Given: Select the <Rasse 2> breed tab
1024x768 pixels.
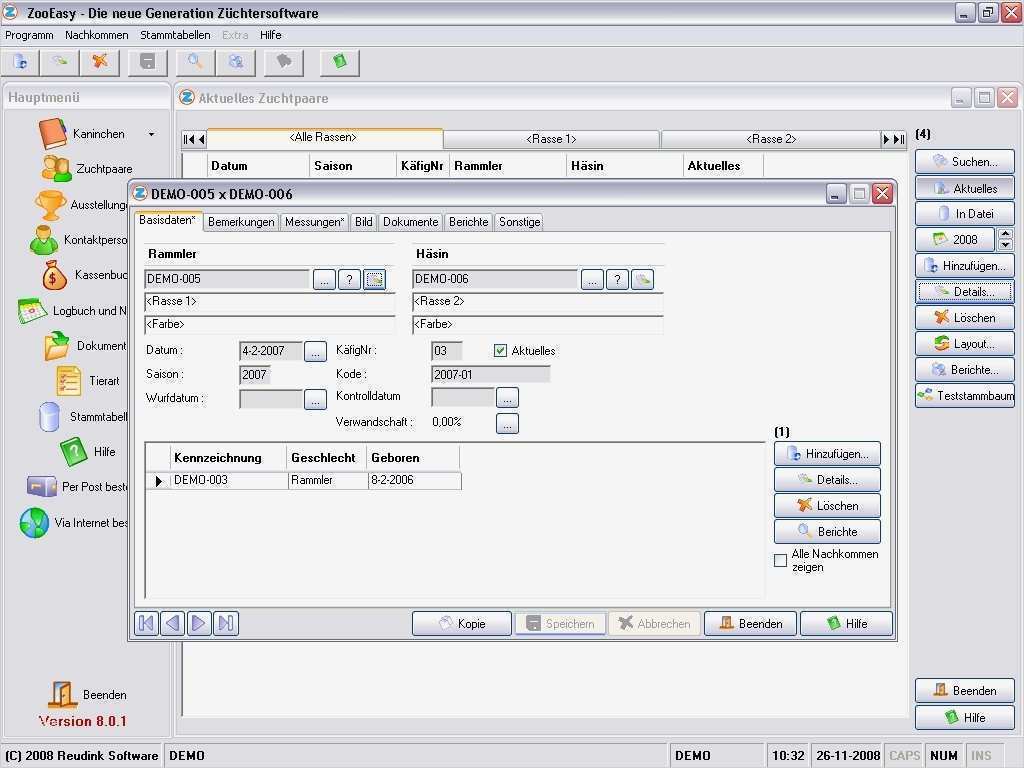Looking at the screenshot, I should (x=771, y=139).
